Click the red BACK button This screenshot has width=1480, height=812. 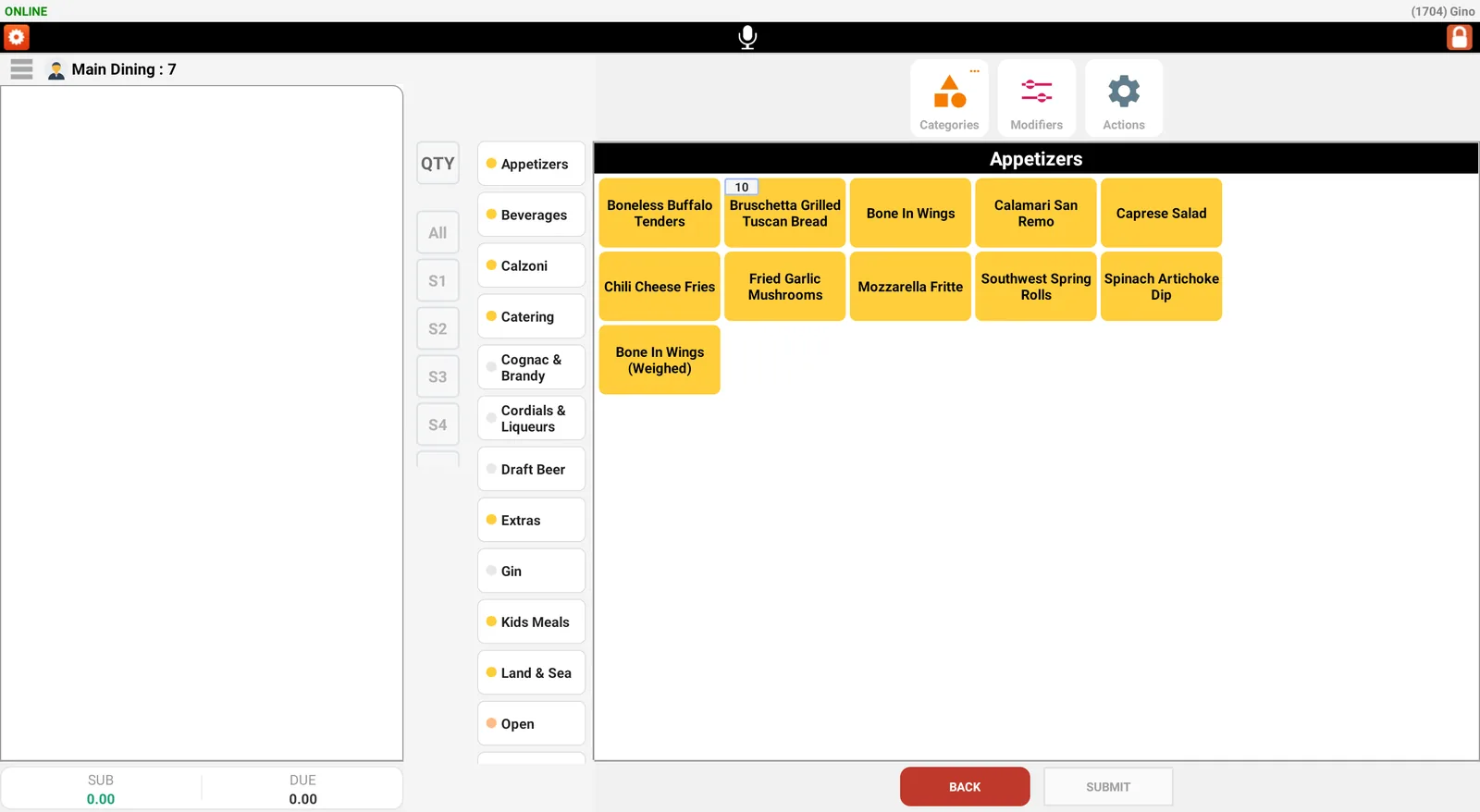pos(965,787)
